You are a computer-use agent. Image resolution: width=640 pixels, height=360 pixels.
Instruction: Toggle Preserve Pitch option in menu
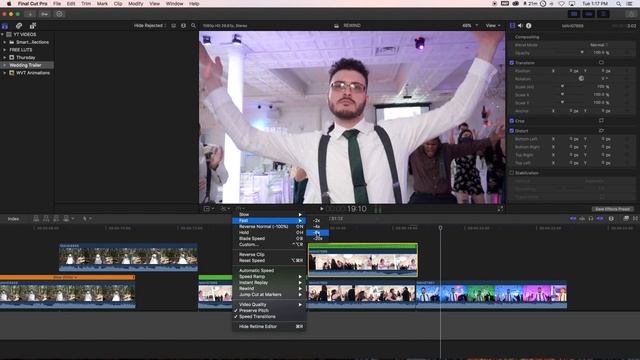click(x=269, y=311)
